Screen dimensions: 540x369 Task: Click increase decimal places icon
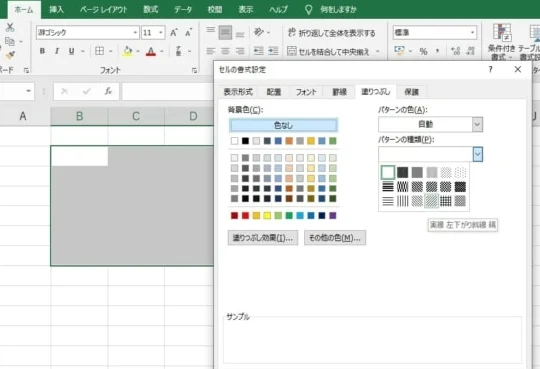point(455,51)
